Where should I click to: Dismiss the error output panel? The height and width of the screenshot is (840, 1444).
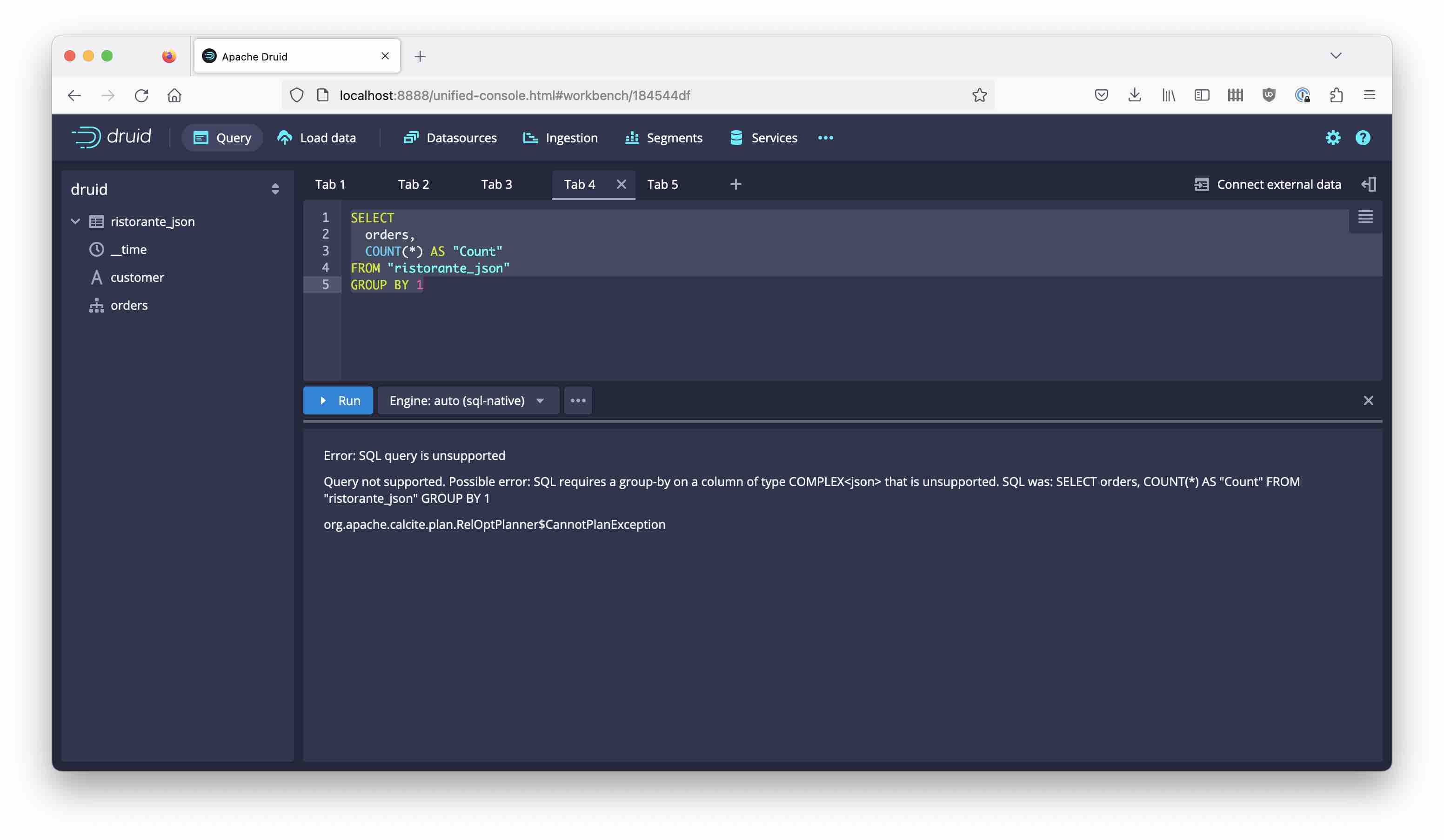click(1368, 400)
